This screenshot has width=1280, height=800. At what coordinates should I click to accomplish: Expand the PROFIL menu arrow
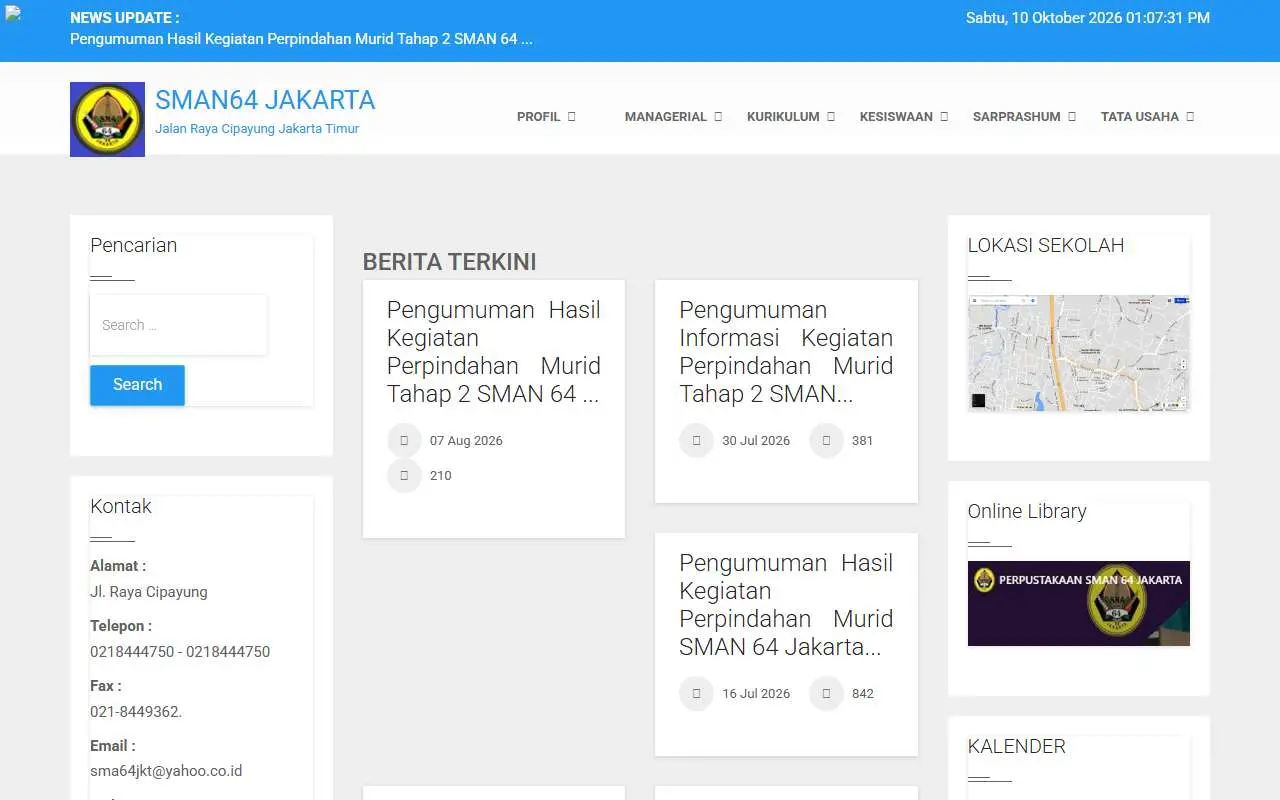tap(572, 117)
